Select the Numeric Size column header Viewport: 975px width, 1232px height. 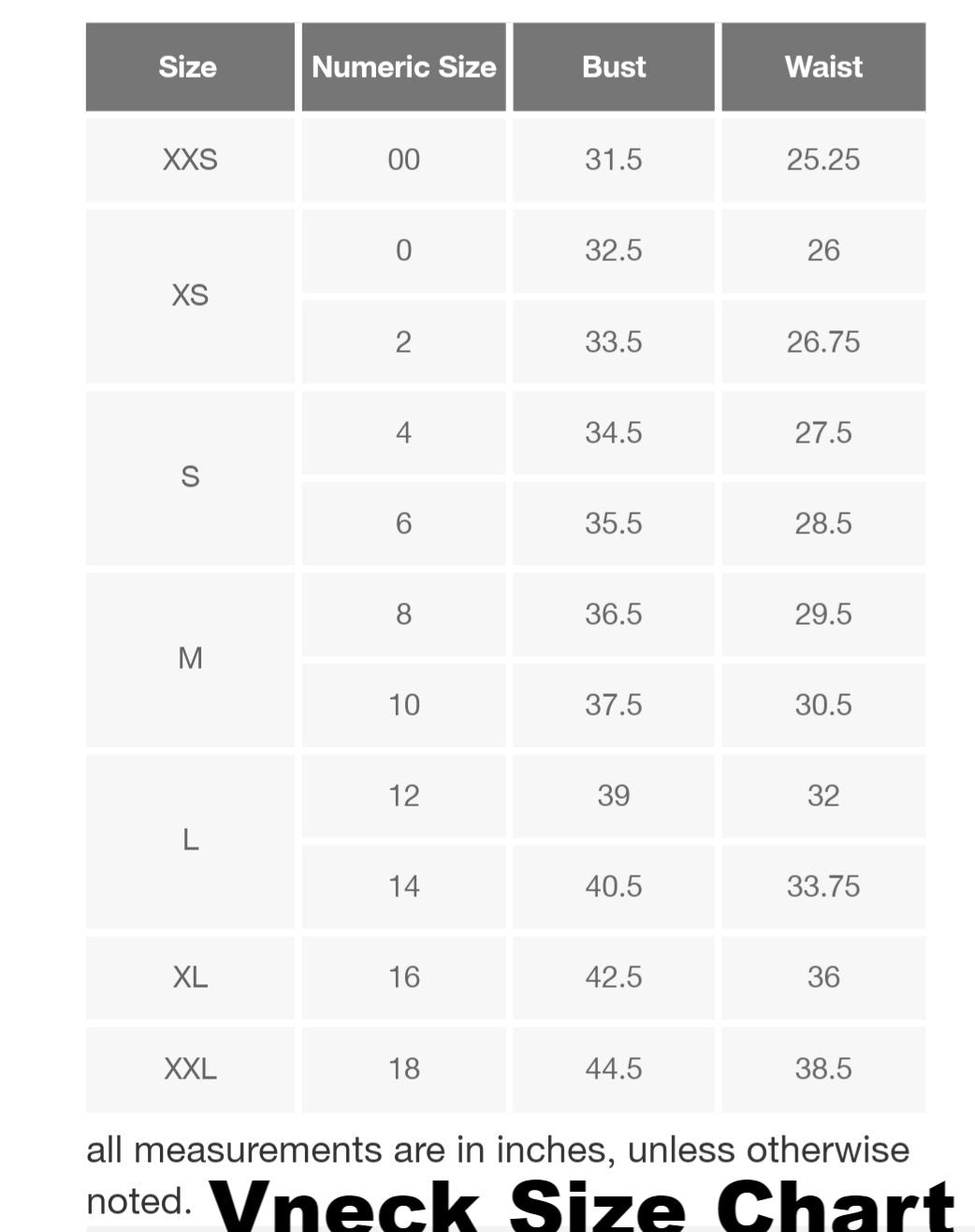403,67
